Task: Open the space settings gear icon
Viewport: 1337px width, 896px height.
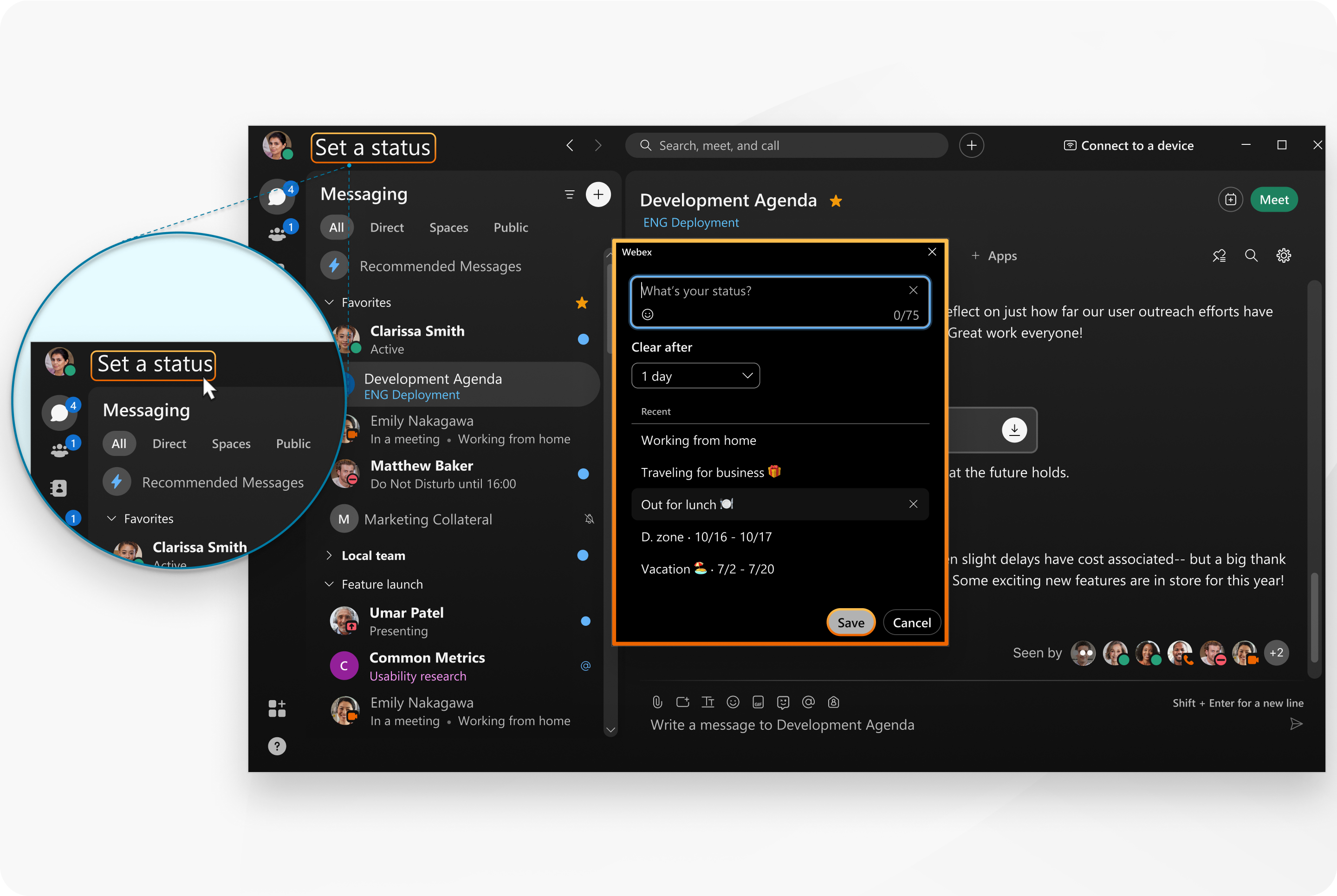Action: point(1283,255)
